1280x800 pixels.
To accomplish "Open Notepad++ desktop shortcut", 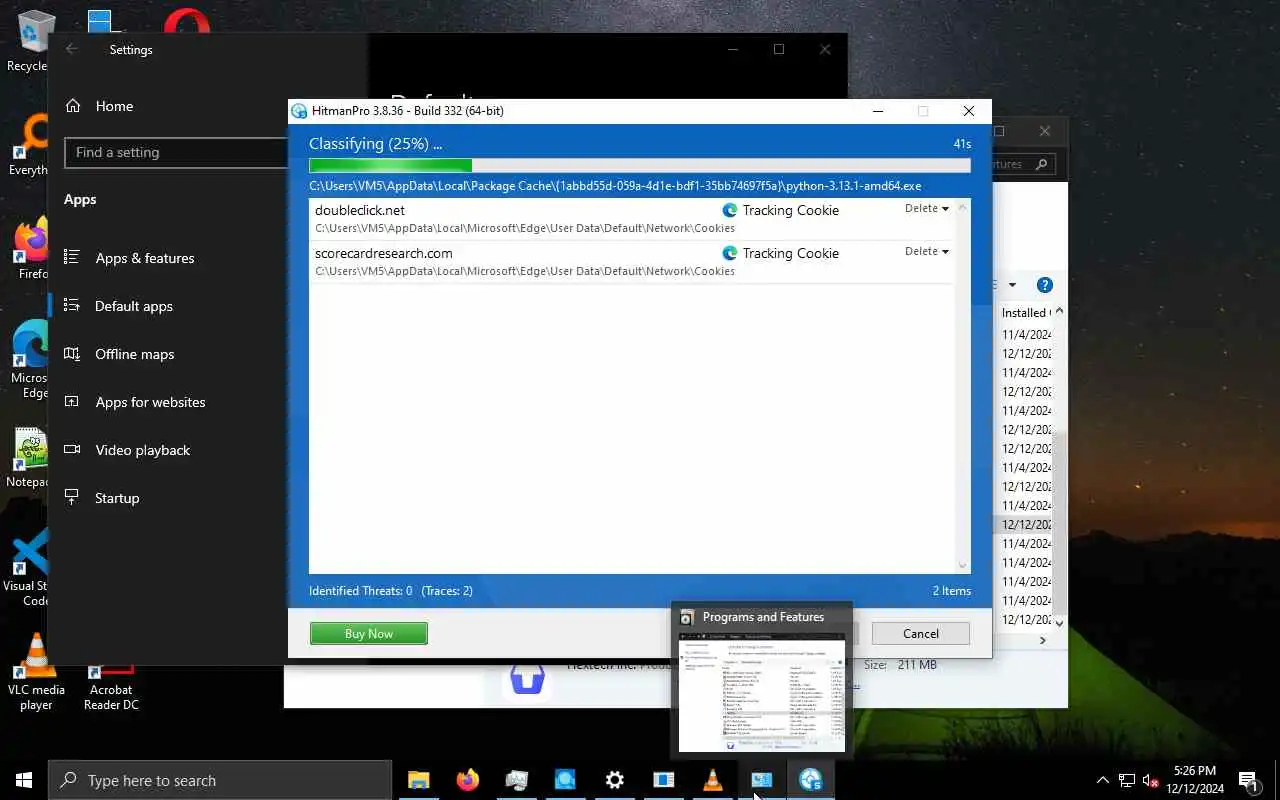I will tap(30, 458).
